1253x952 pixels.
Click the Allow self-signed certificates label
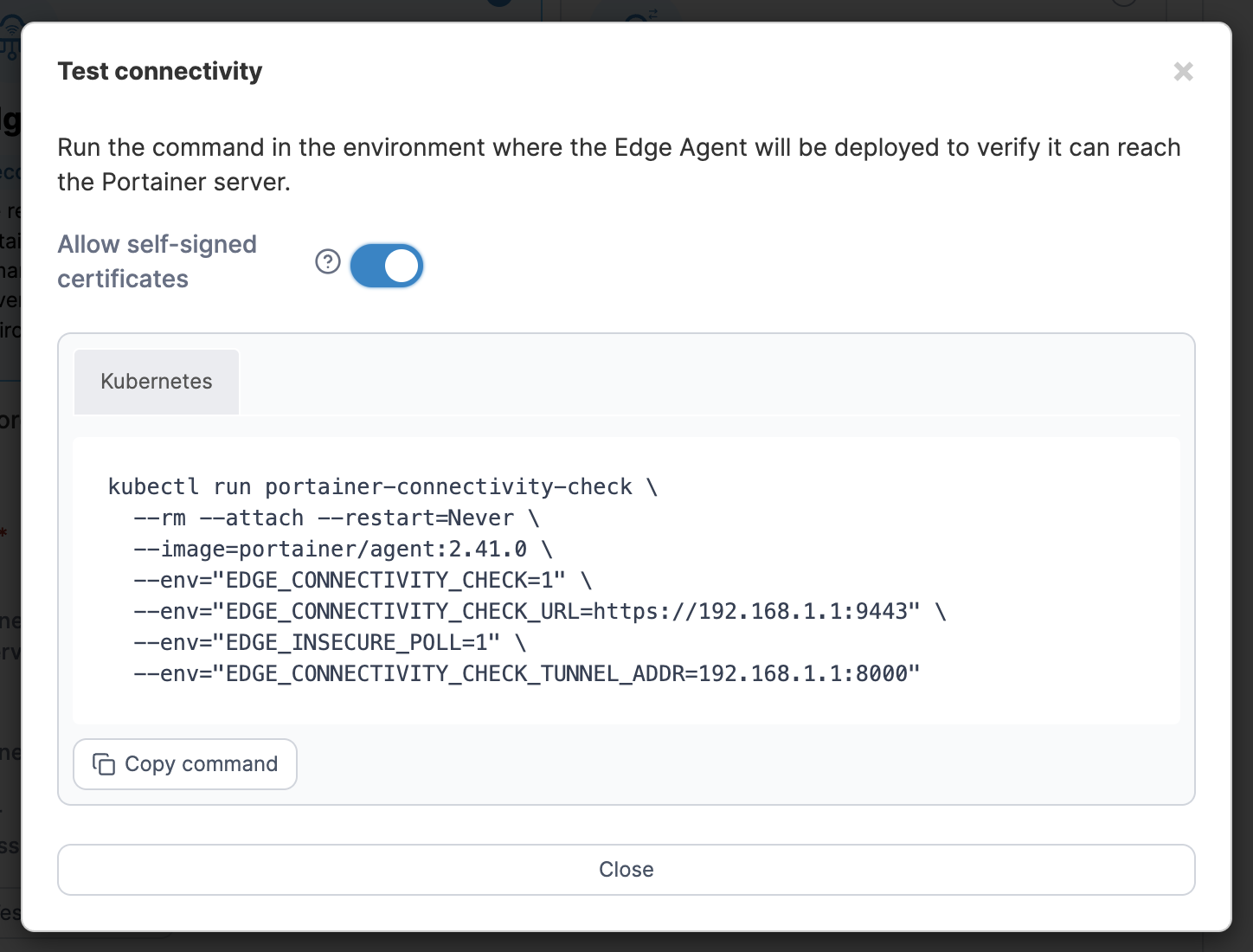[157, 261]
